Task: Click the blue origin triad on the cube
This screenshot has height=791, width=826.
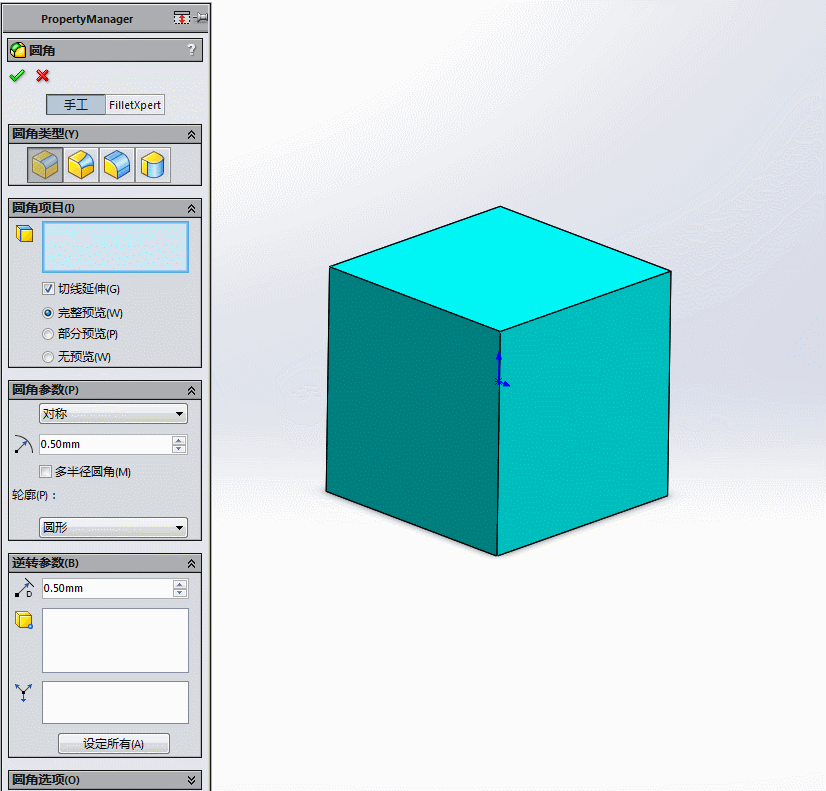Action: (x=501, y=371)
